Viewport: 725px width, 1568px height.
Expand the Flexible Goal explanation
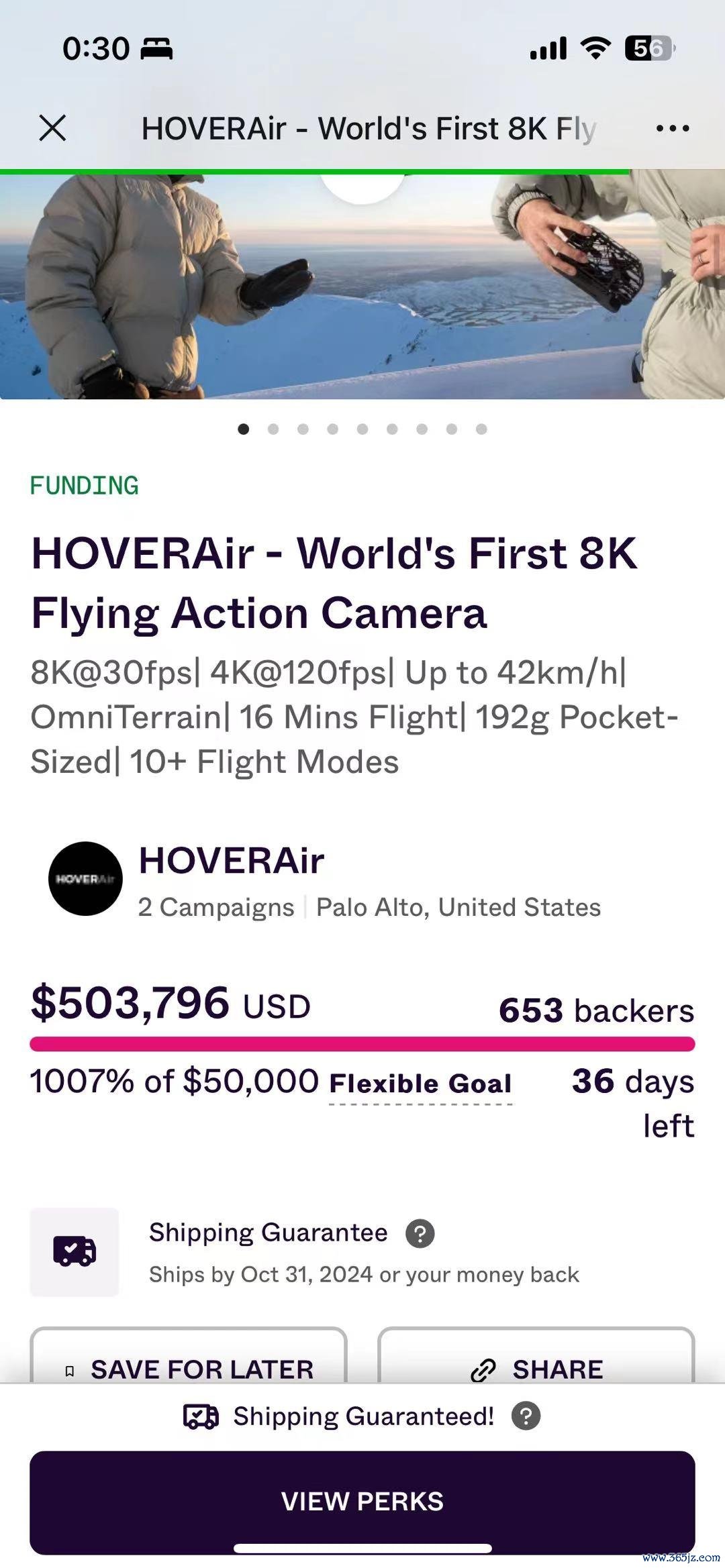(420, 1083)
